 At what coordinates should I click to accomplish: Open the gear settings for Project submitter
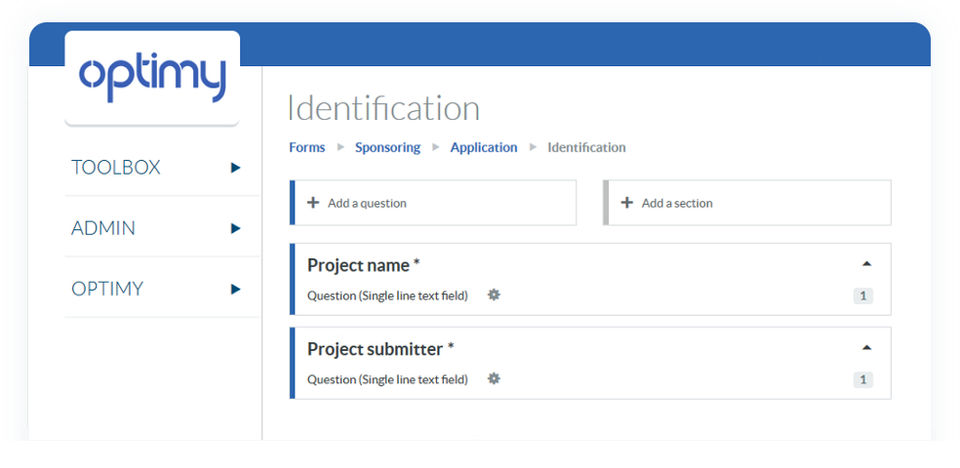[x=493, y=379]
